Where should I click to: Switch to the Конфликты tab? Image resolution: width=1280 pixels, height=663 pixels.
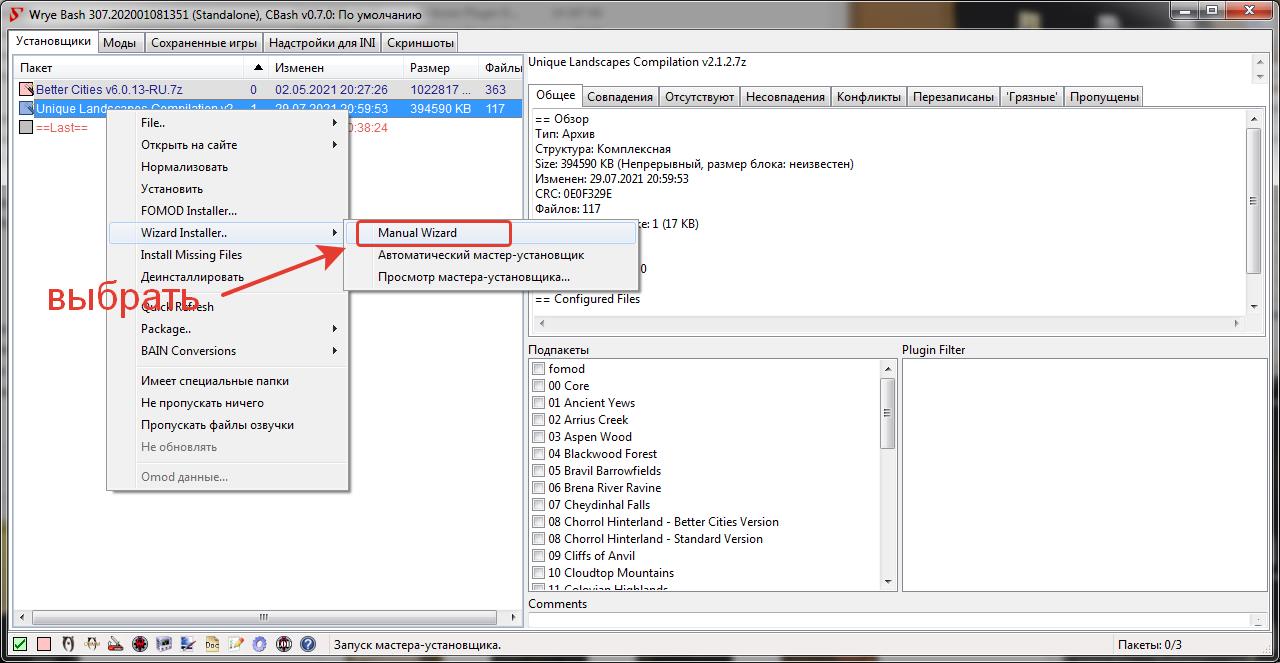tap(869, 97)
